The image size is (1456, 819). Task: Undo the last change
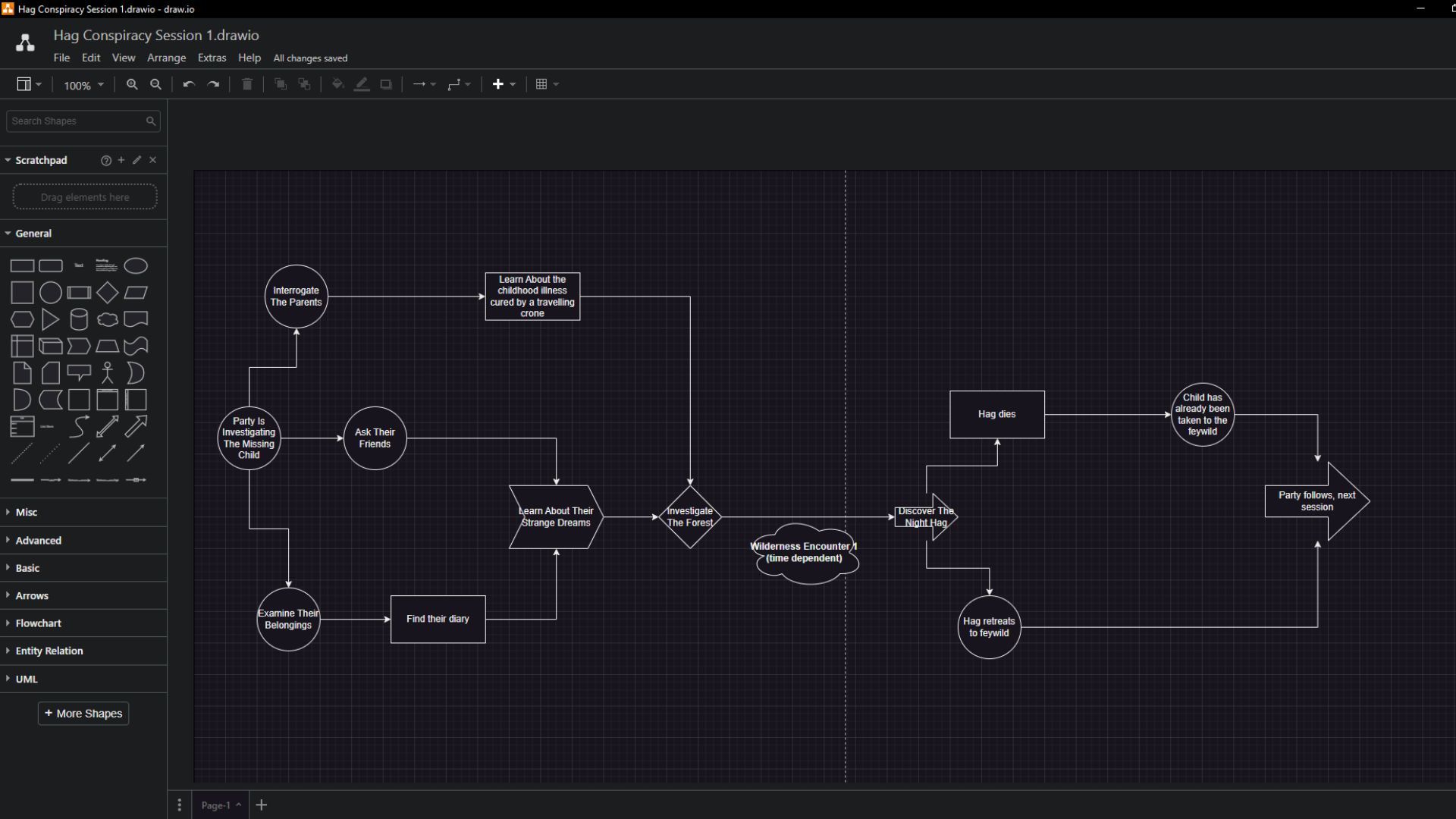pos(189,84)
